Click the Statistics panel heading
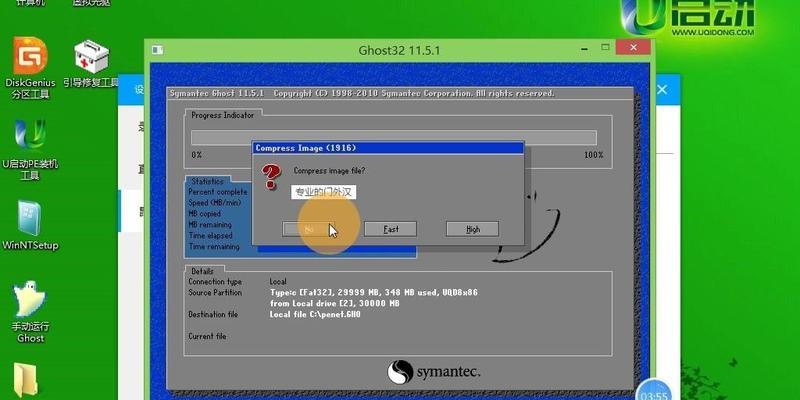Viewport: 800px width, 400px height. (207, 181)
